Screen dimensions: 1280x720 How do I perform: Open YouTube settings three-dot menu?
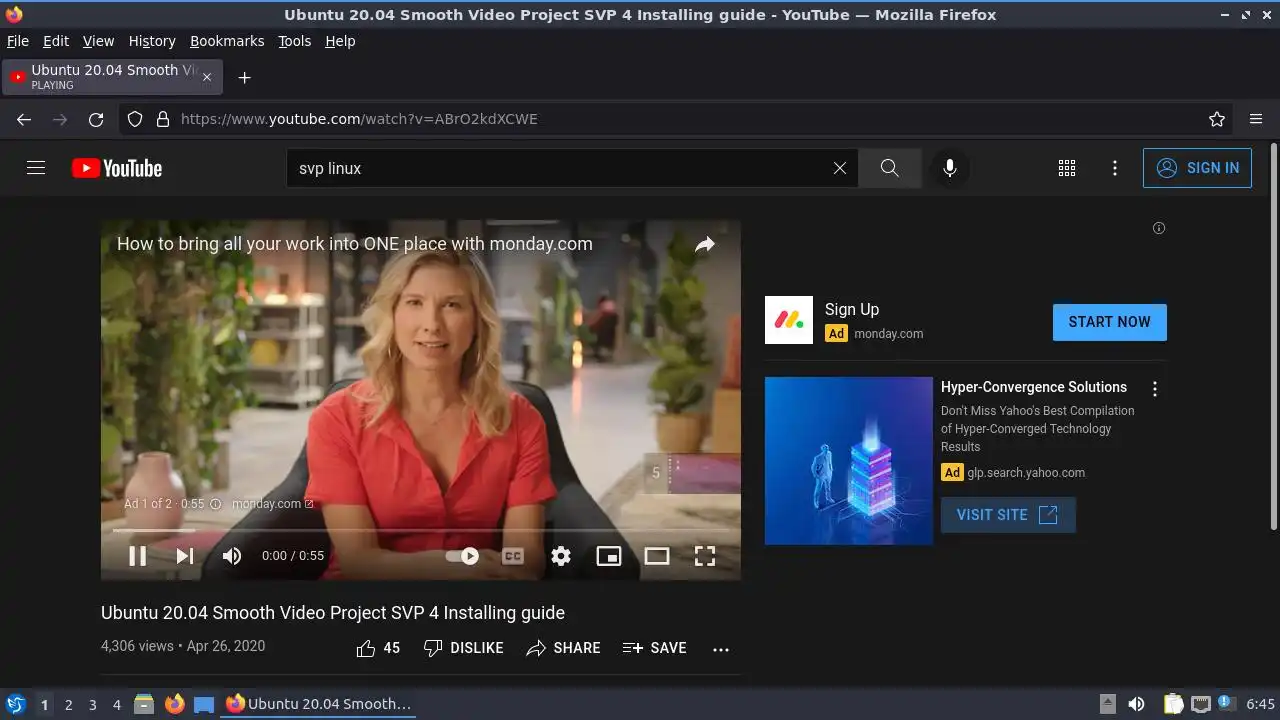click(1115, 168)
